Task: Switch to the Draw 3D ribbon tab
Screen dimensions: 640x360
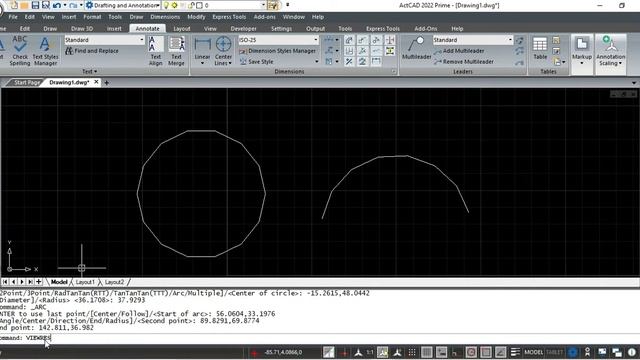Action: pyautogui.click(x=82, y=29)
